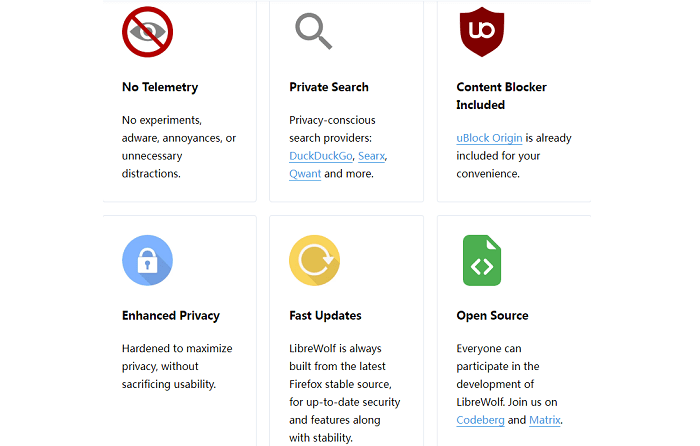Image resolution: width=700 pixels, height=446 pixels.
Task: Click the red uBlock Origin shield icon
Action: pyautogui.click(x=481, y=32)
